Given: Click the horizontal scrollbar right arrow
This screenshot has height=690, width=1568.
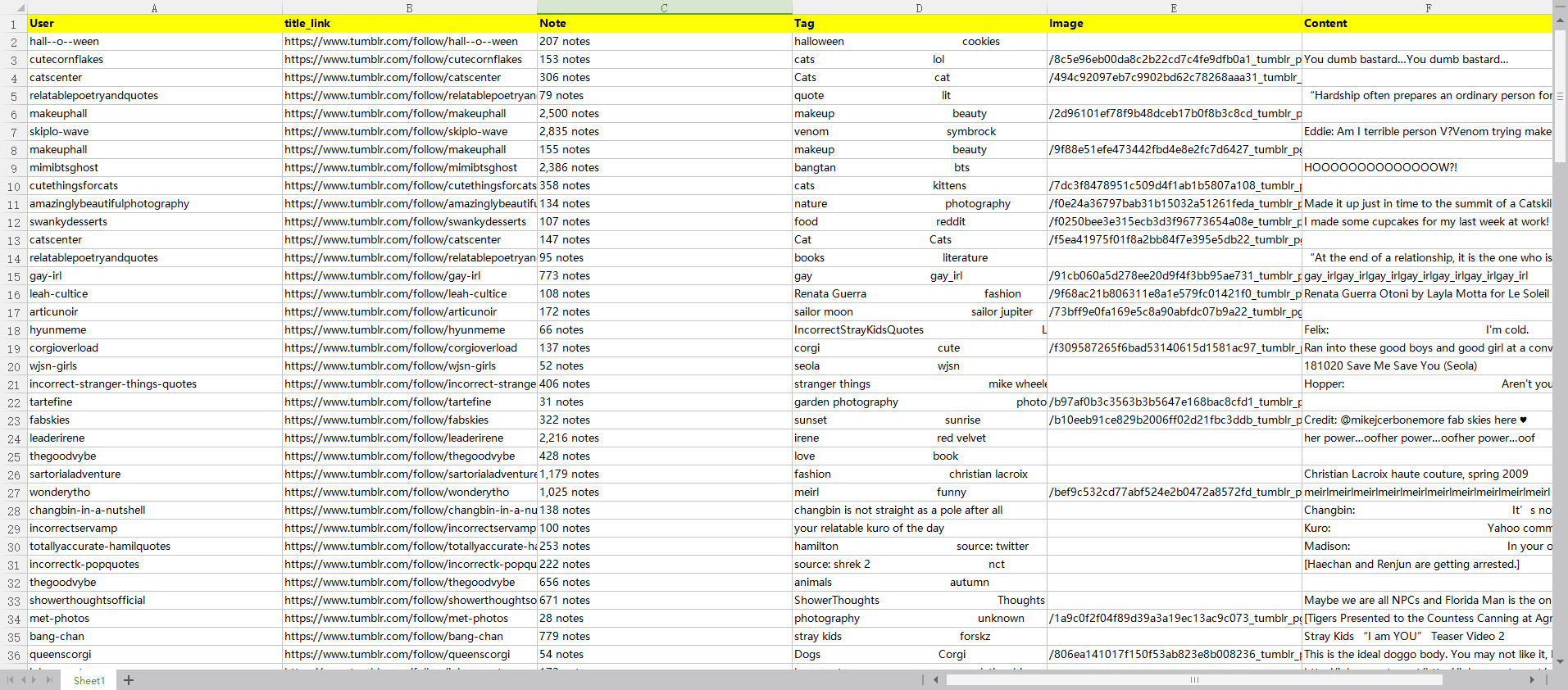Looking at the screenshot, I should (x=1532, y=680).
